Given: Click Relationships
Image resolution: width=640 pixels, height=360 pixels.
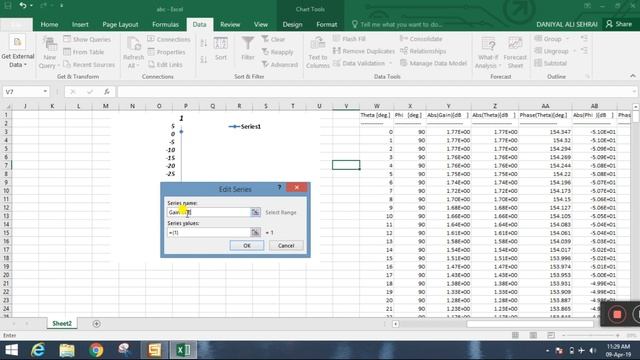Looking at the screenshot, I should (423, 51).
